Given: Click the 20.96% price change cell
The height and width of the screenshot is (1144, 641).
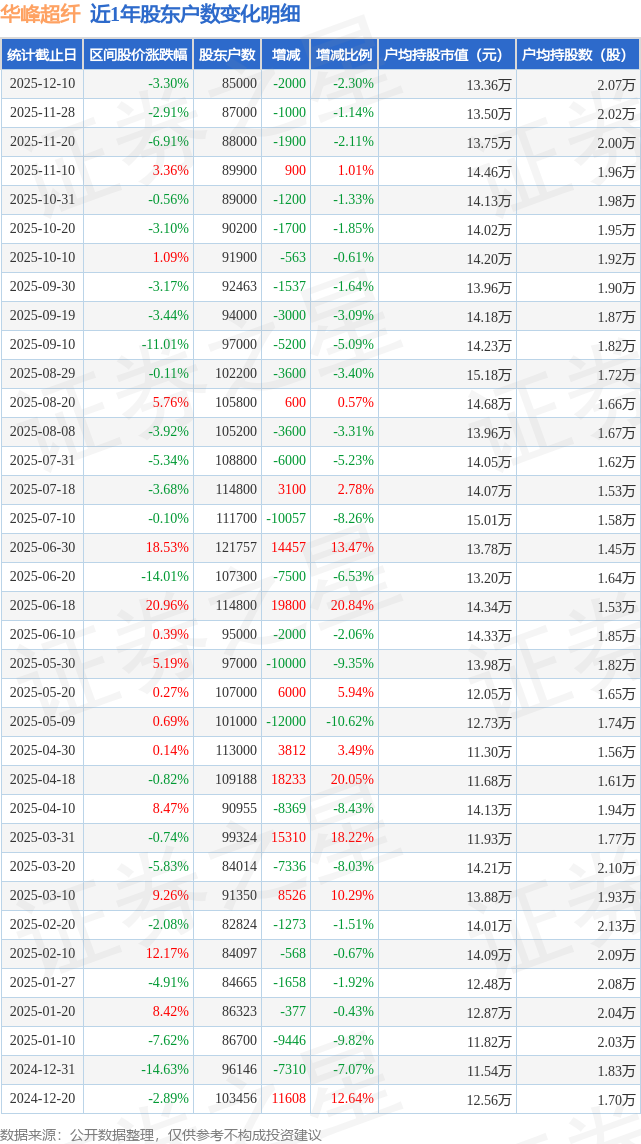Looking at the screenshot, I should (168, 606).
